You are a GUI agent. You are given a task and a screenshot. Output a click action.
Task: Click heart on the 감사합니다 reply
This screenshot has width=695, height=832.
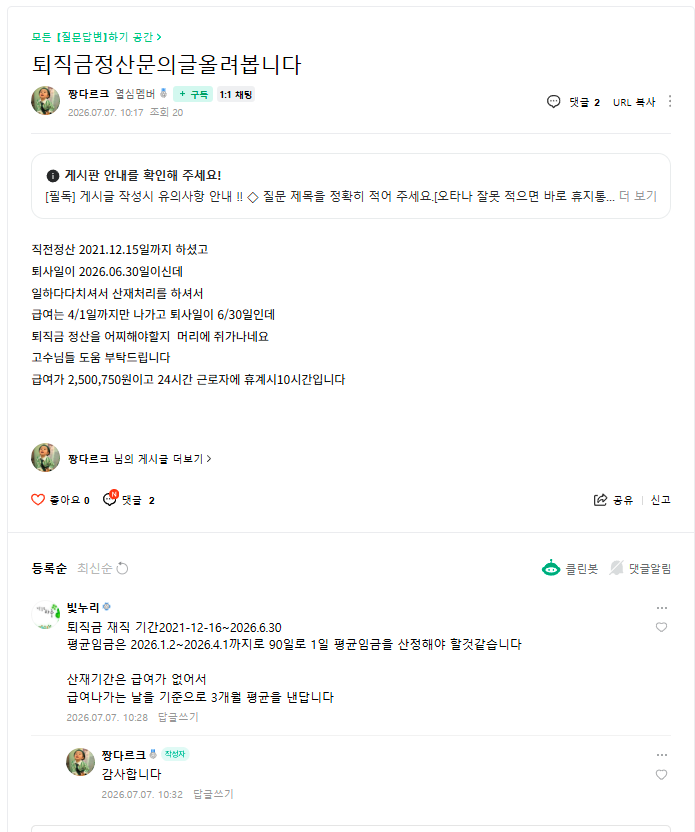point(661,775)
